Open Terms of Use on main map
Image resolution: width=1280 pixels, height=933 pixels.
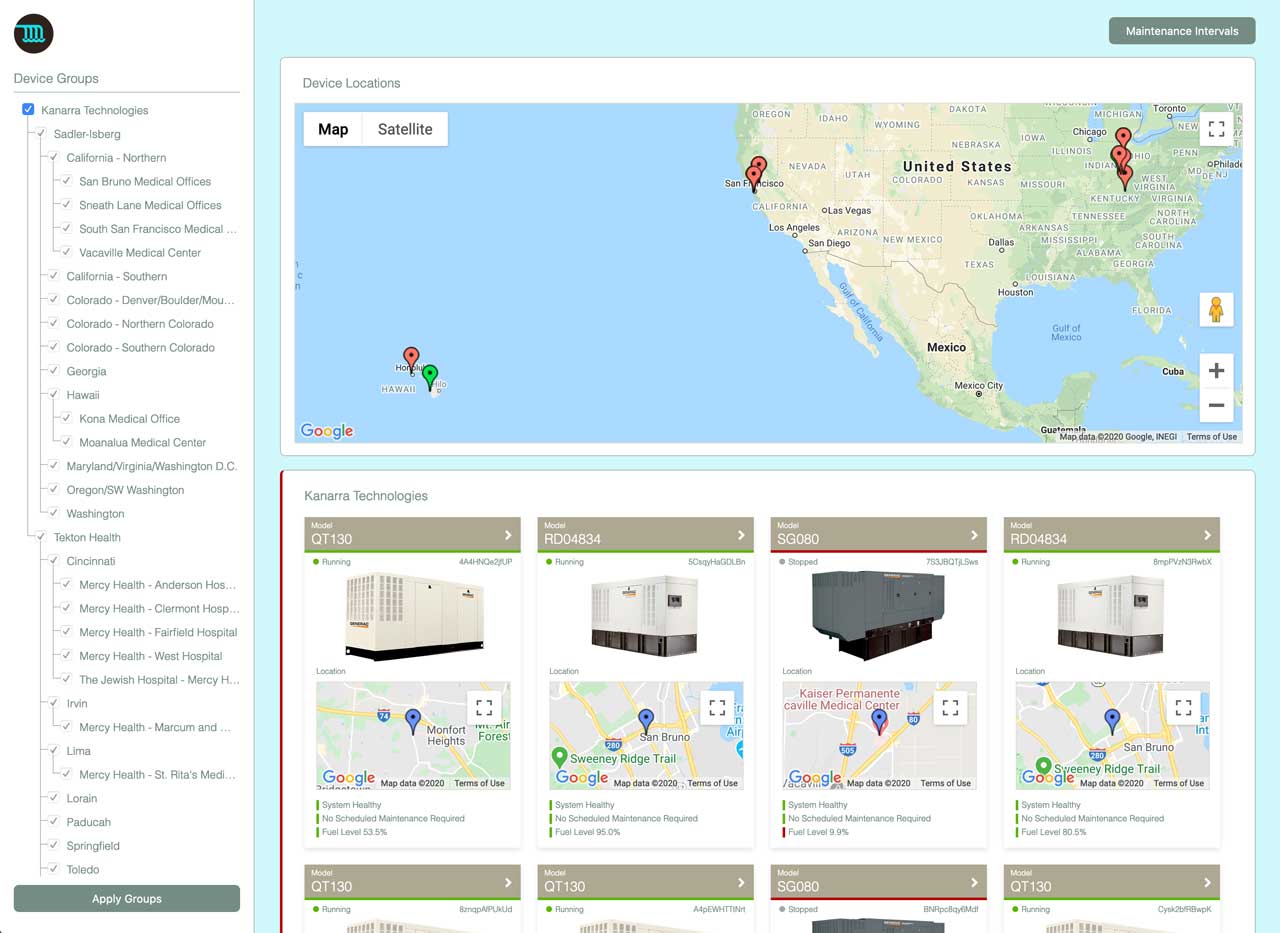1212,437
